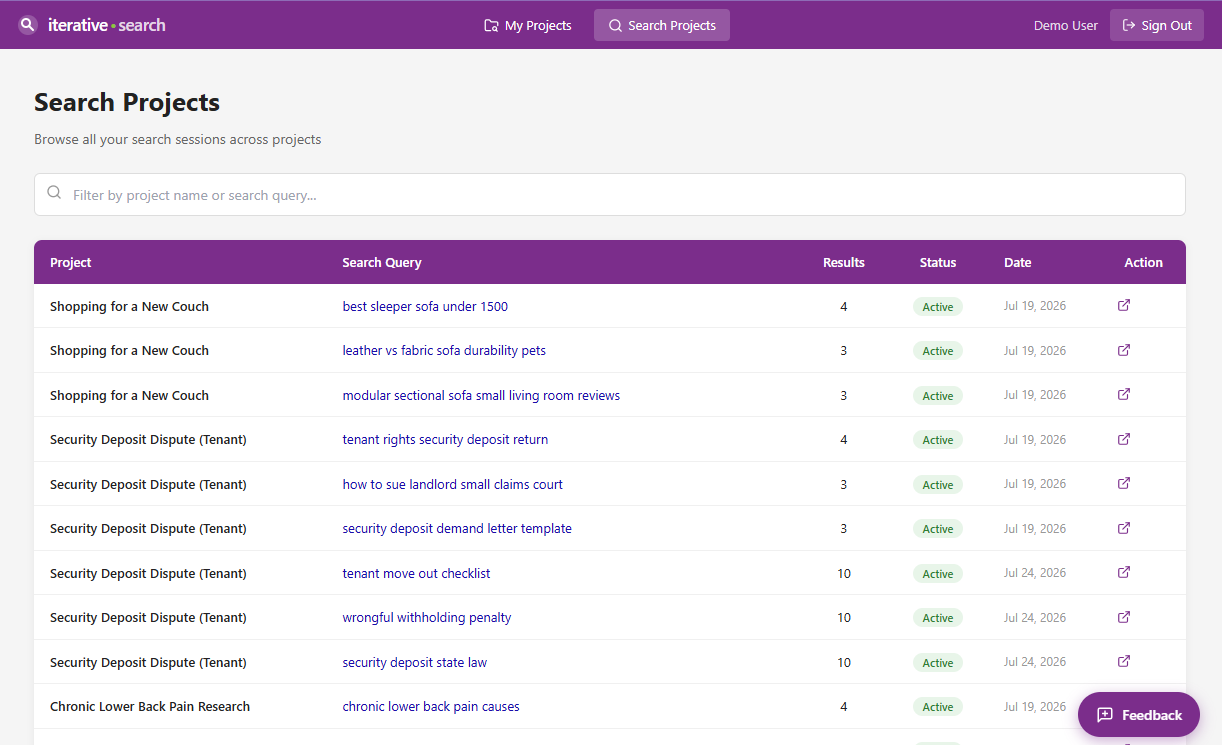Open 'leather vs fabric sofa durability pets' query
The image size is (1222, 745).
[444, 351]
